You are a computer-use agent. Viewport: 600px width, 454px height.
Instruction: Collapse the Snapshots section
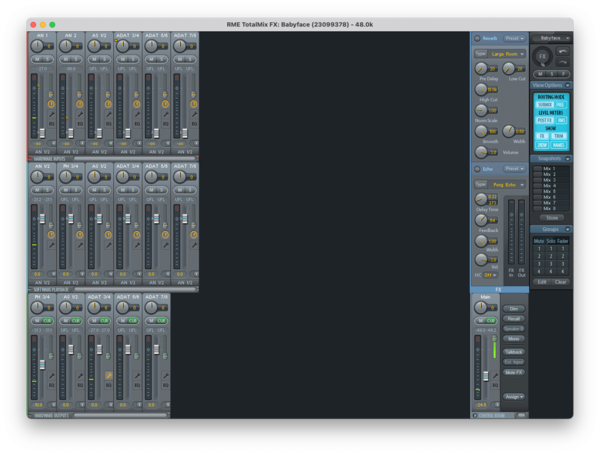(x=567, y=158)
